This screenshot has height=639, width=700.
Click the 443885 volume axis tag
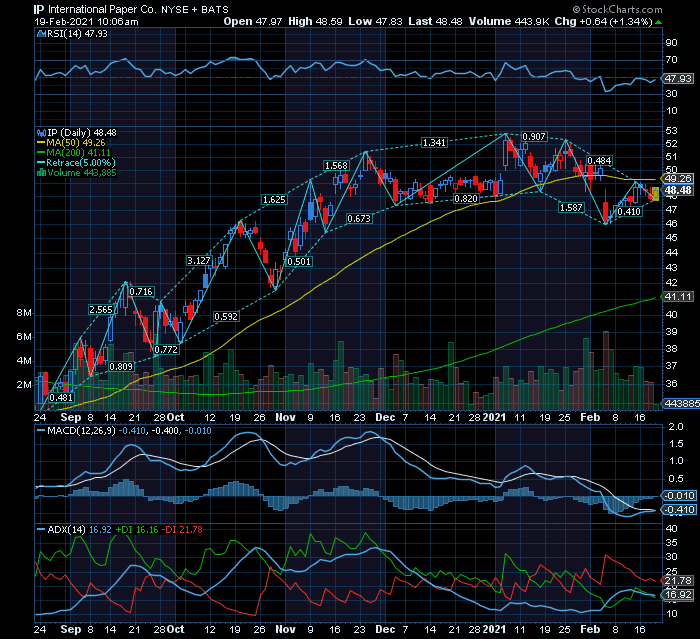[x=681, y=403]
